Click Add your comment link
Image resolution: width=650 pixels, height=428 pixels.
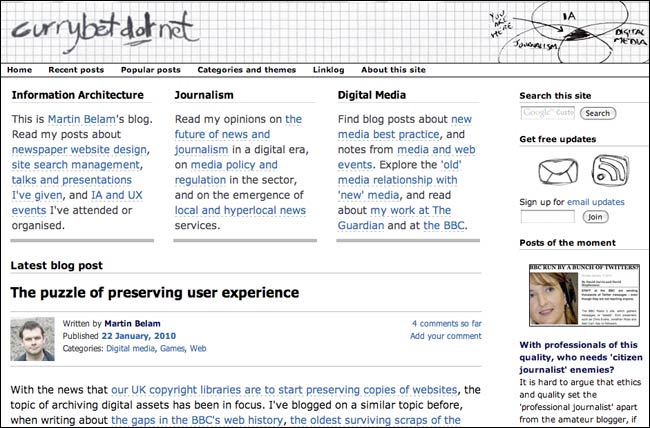point(446,336)
